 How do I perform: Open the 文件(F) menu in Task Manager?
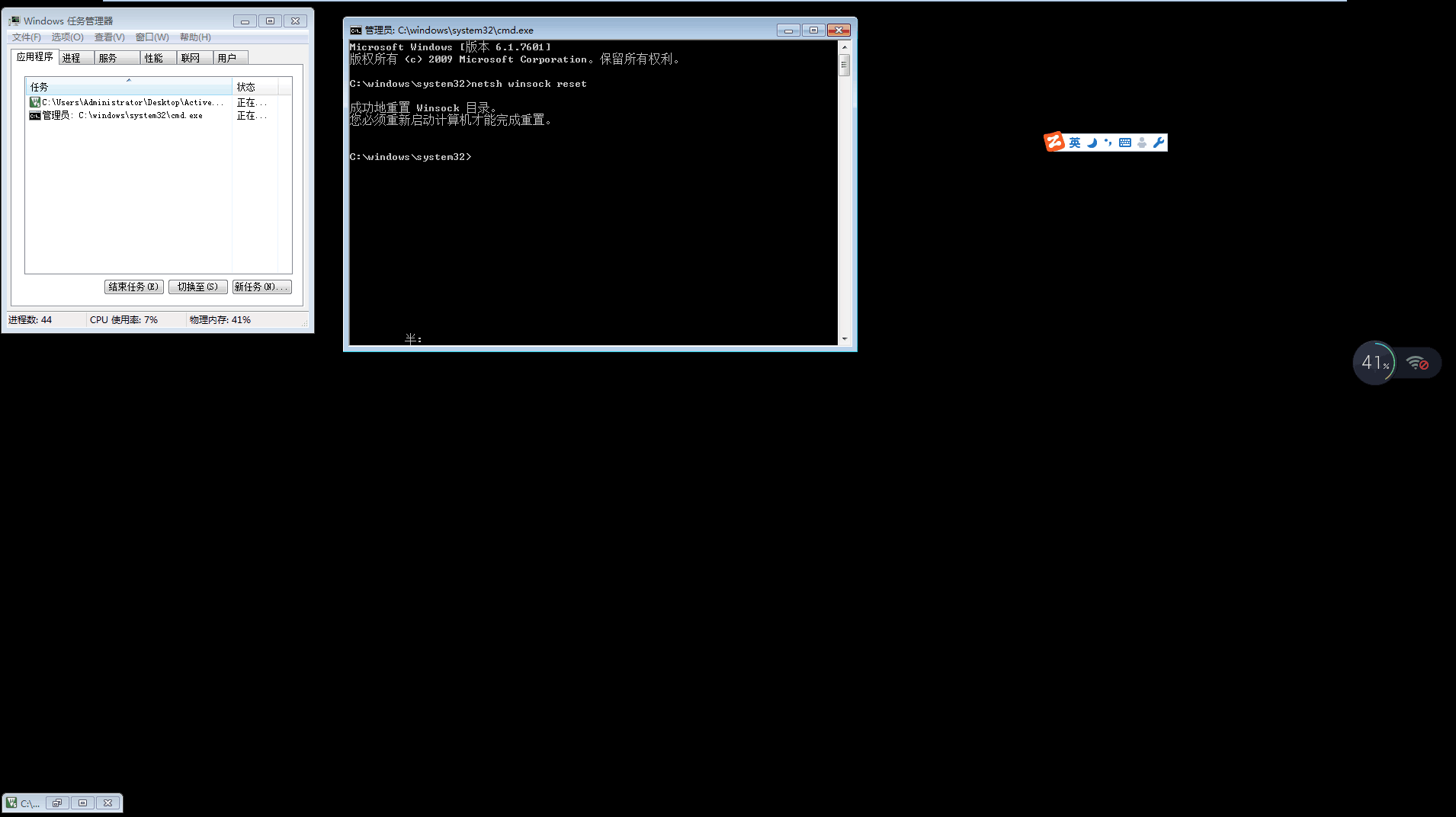point(26,37)
